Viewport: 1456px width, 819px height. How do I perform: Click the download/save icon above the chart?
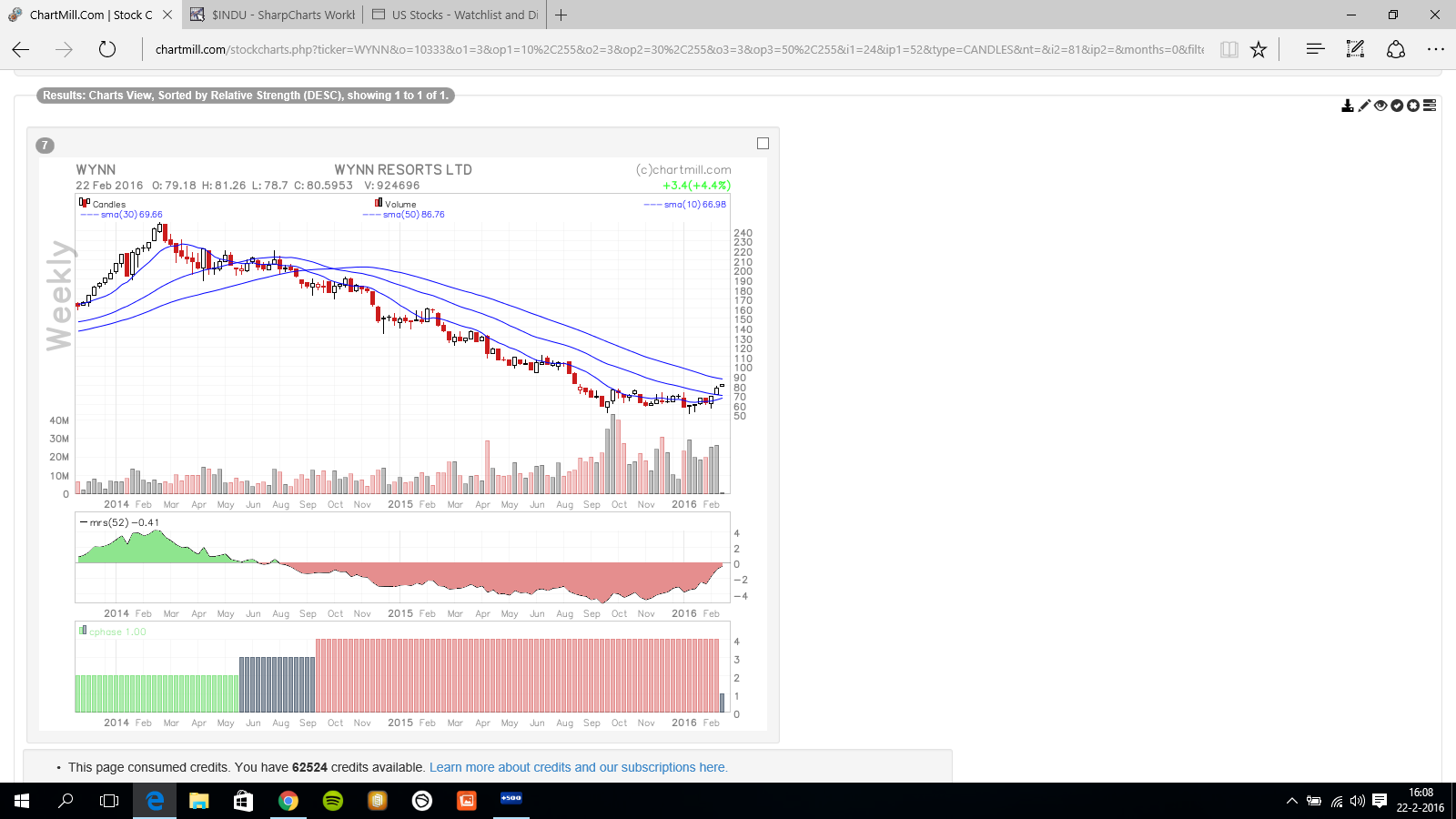click(1348, 106)
